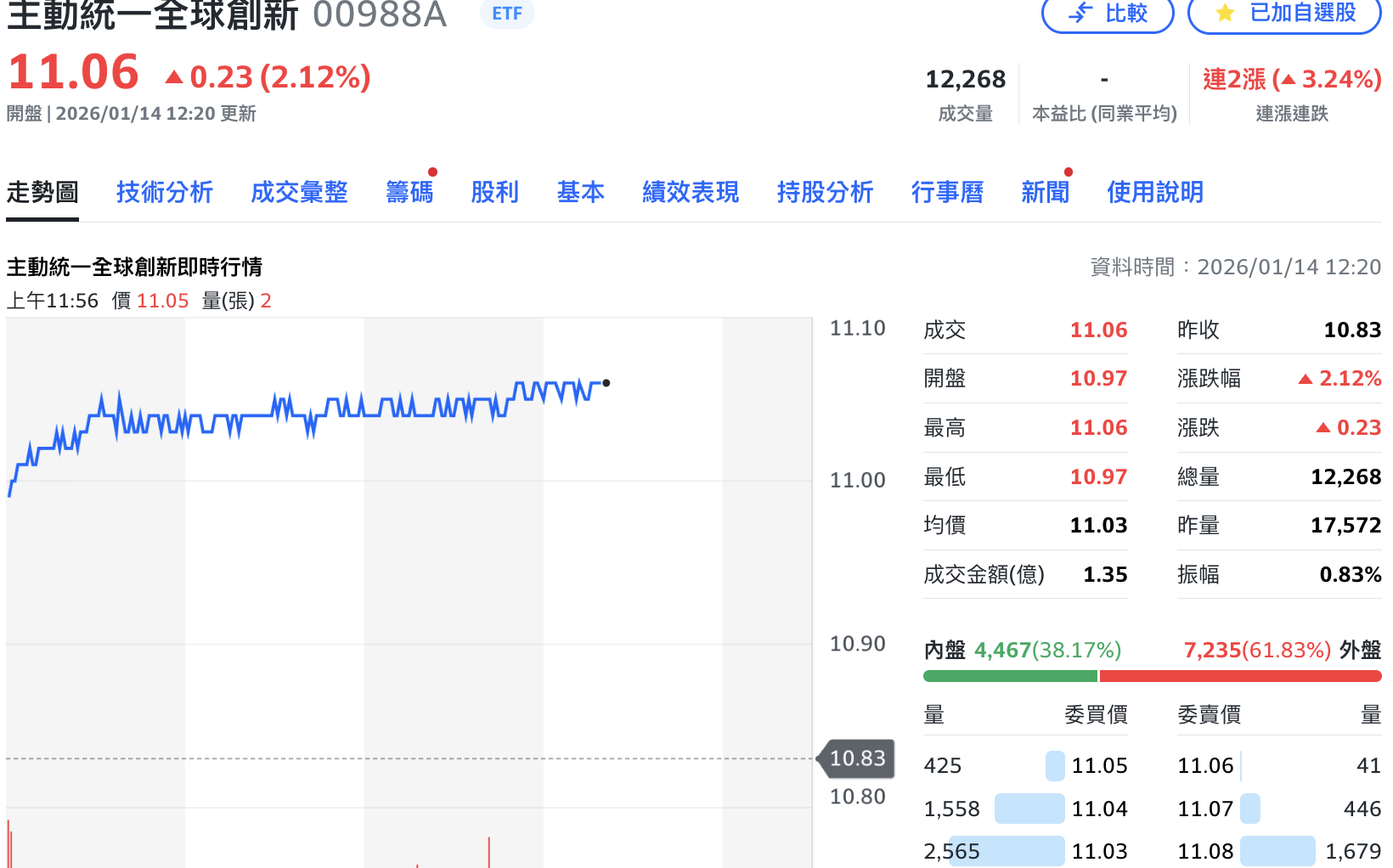
Task: Toggle the watchlist star for 00988A
Action: click(1284, 14)
